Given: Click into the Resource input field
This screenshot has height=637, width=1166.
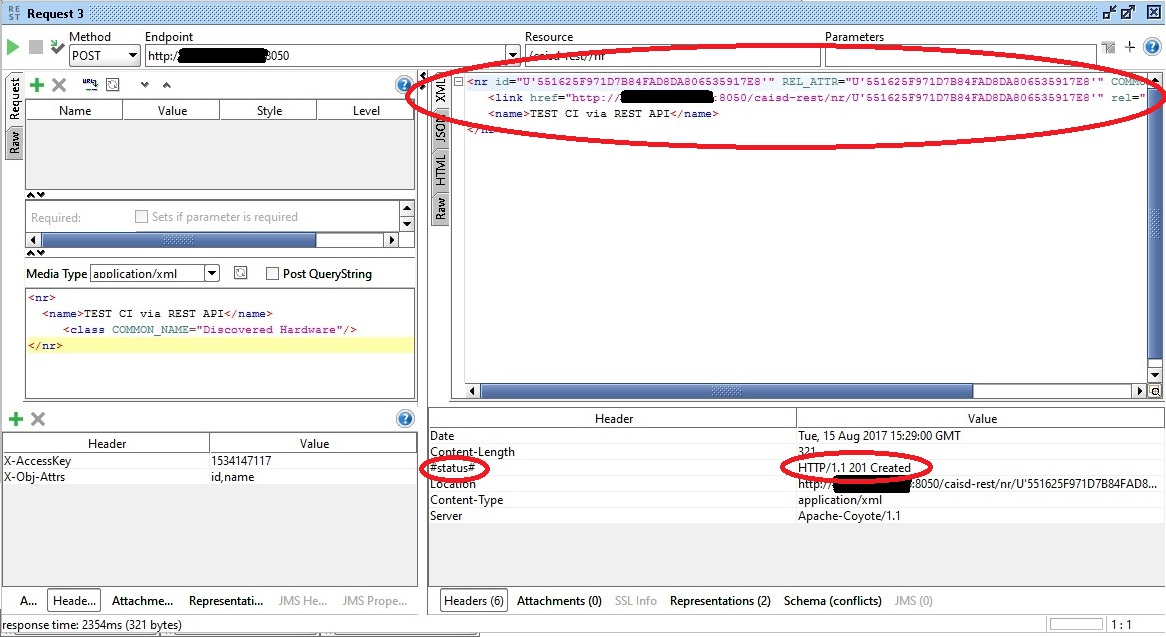Looking at the screenshot, I should (x=673, y=56).
